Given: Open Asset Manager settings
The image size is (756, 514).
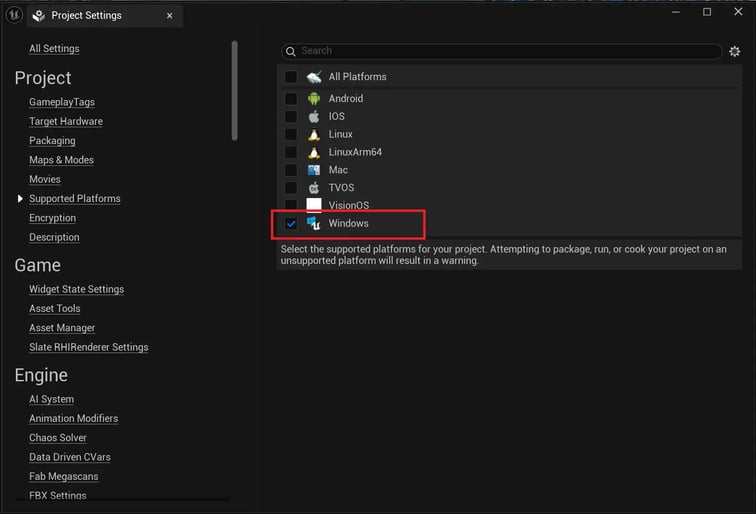Looking at the screenshot, I should (62, 328).
